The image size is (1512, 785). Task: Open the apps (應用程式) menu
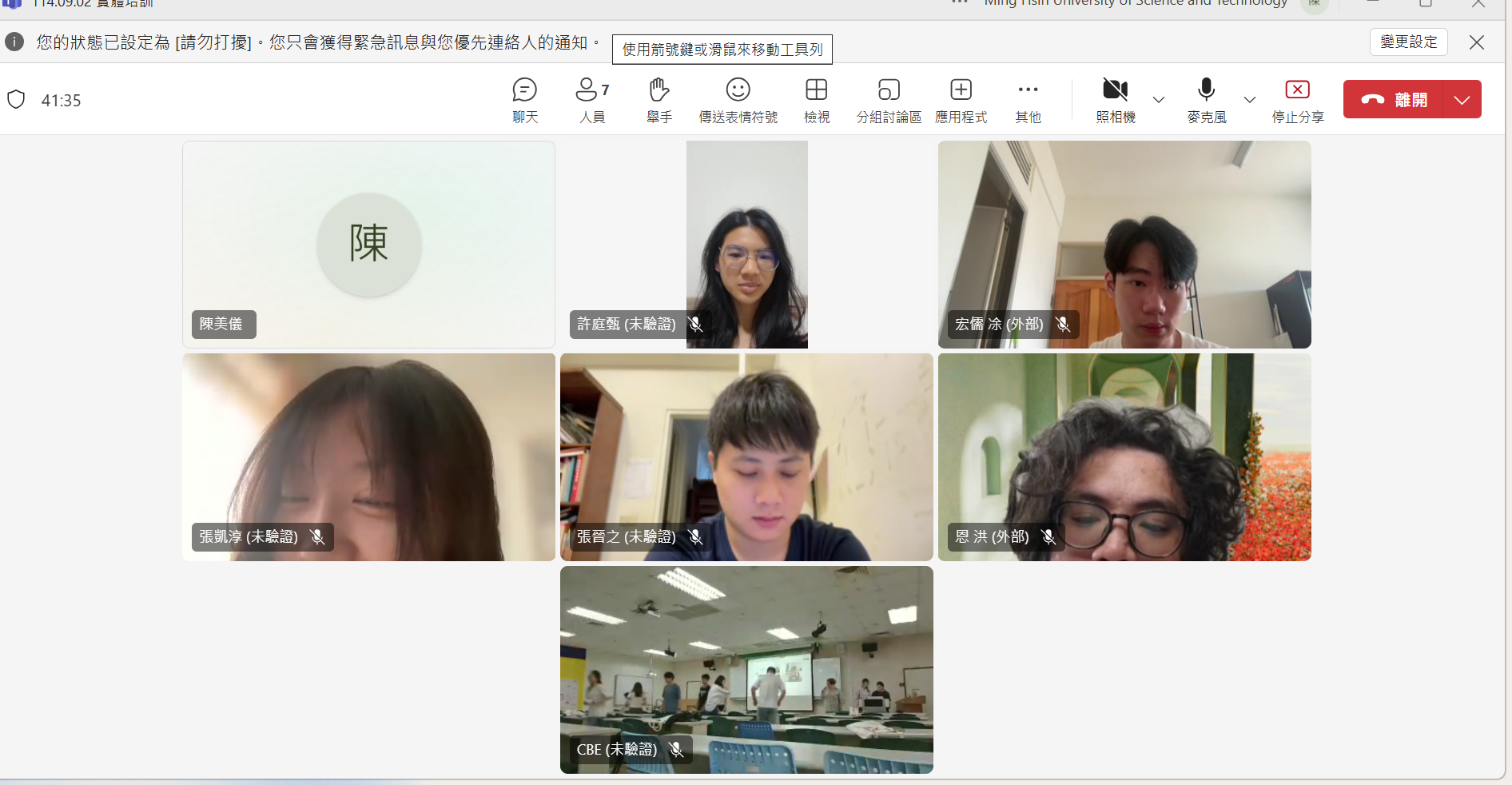[961, 100]
